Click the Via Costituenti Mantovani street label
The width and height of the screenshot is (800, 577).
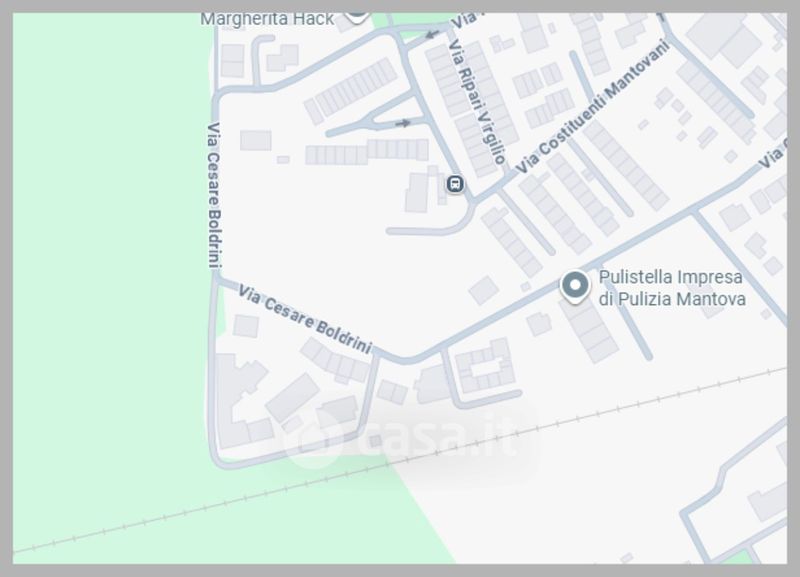pos(592,107)
